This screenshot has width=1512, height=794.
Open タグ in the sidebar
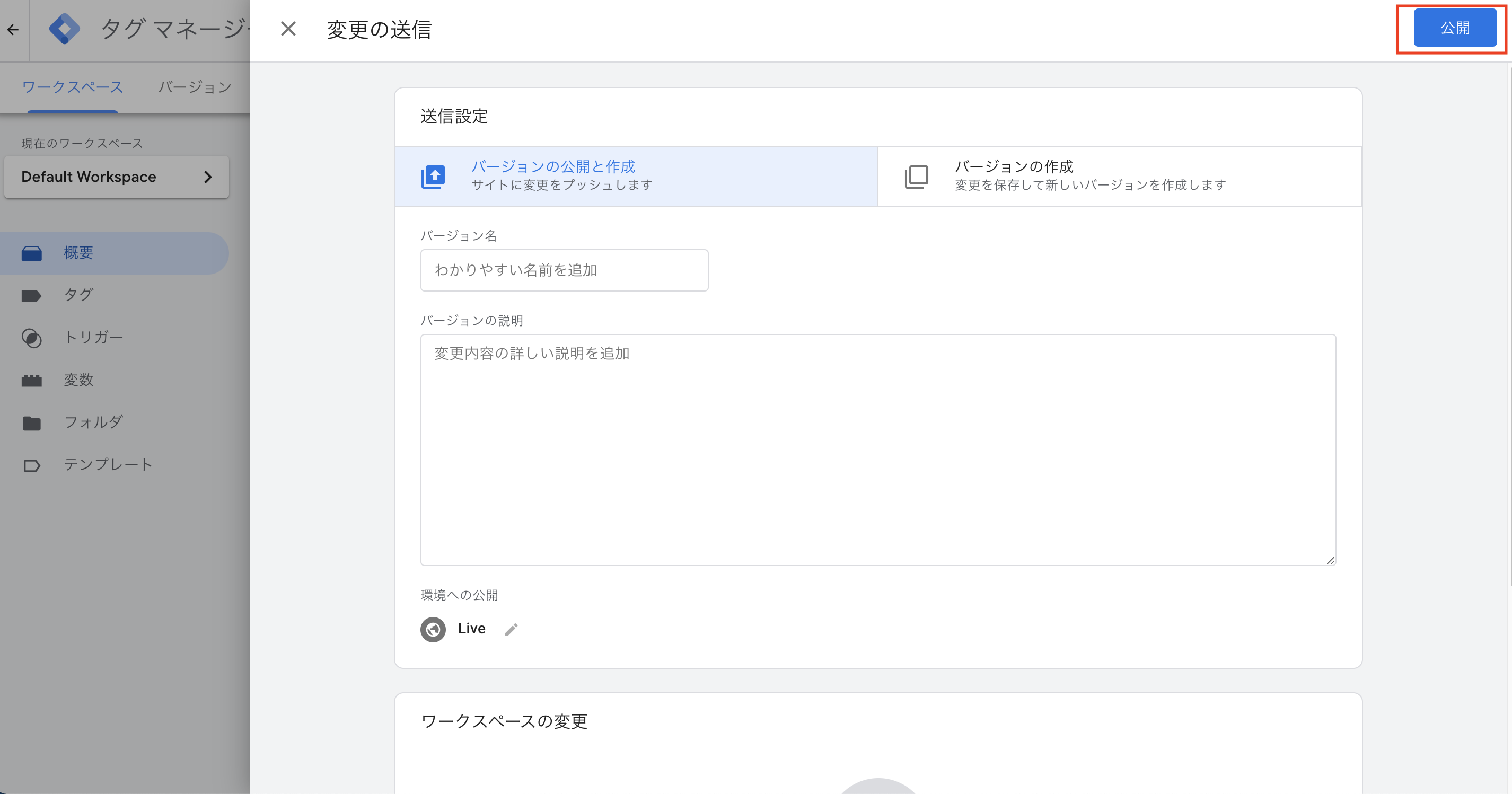click(78, 295)
